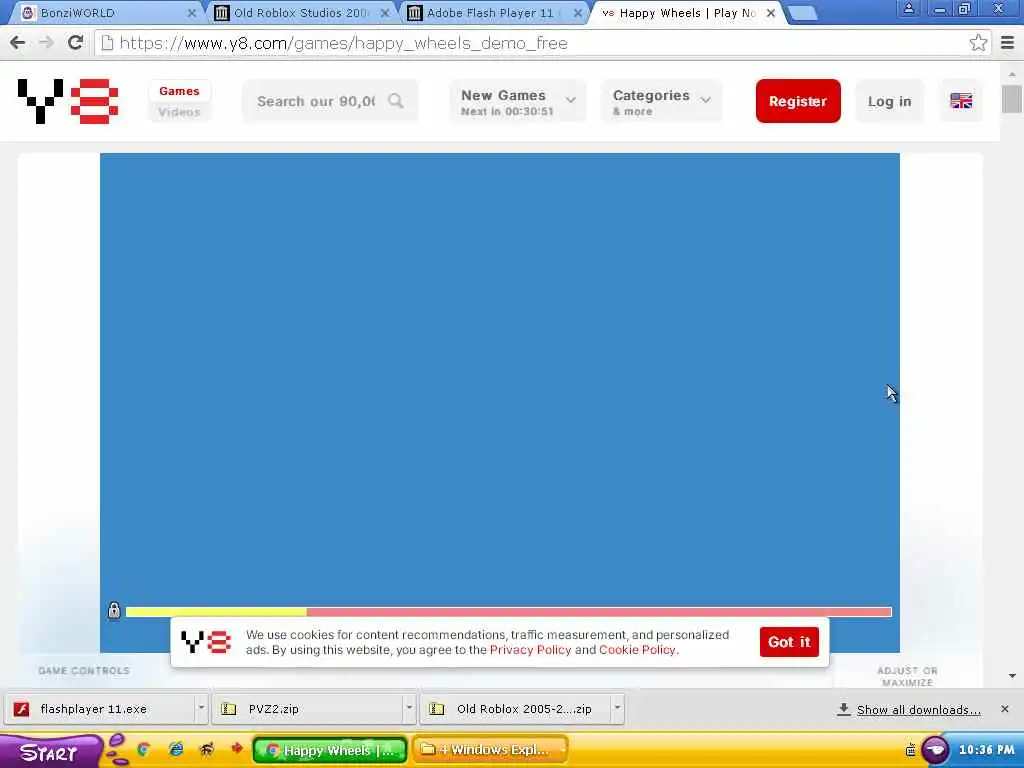Click the page vertical scrollbar thumb
Screen dimensions: 1024x768
click(x=1012, y=99)
